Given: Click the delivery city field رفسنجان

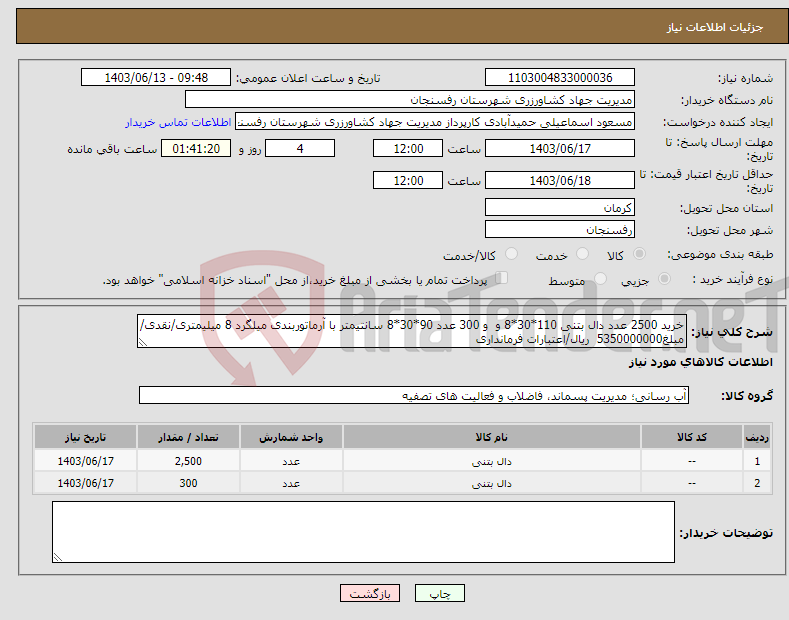Looking at the screenshot, I should point(560,229).
